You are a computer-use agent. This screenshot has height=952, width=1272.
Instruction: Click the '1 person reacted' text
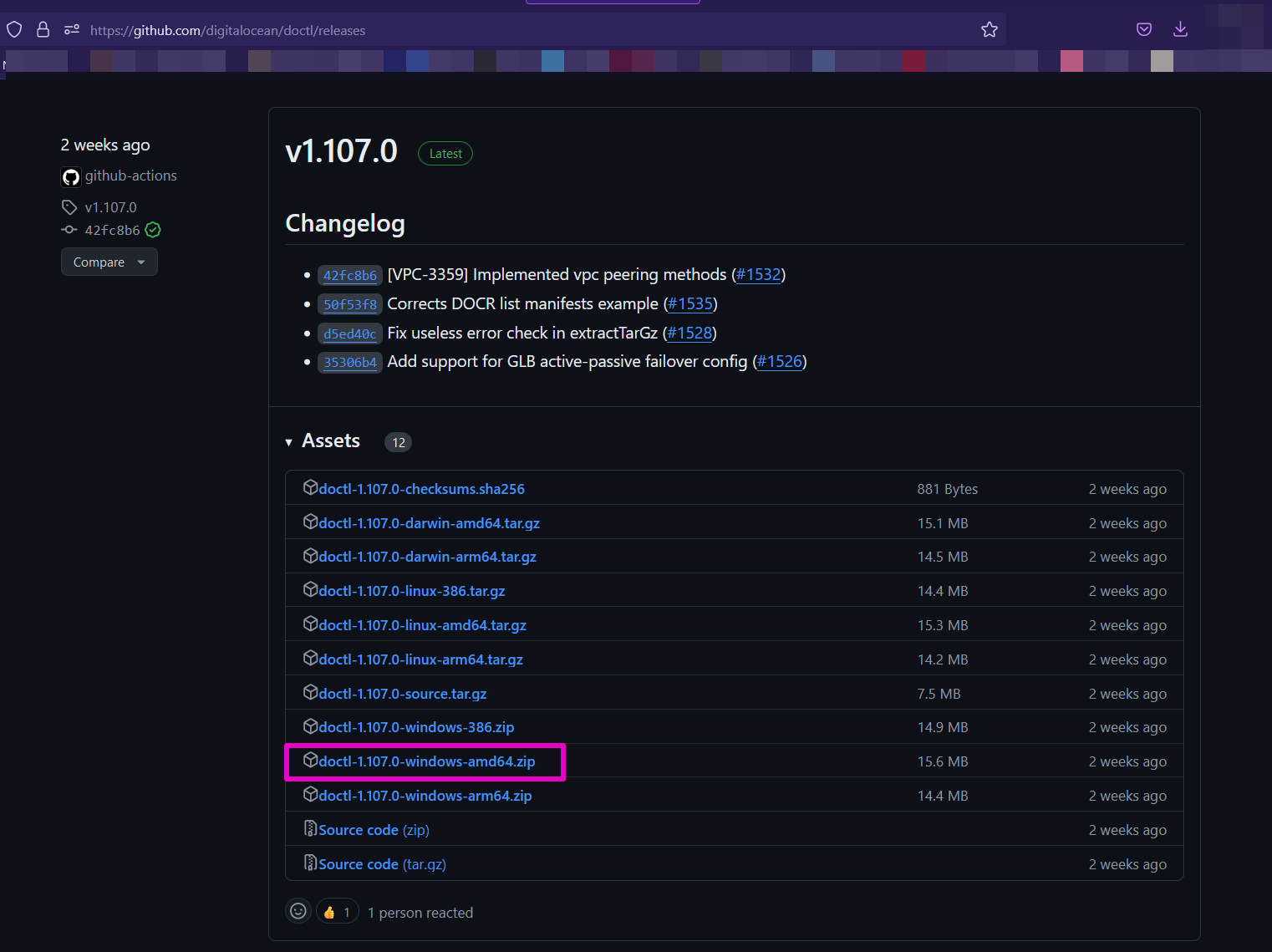point(420,913)
